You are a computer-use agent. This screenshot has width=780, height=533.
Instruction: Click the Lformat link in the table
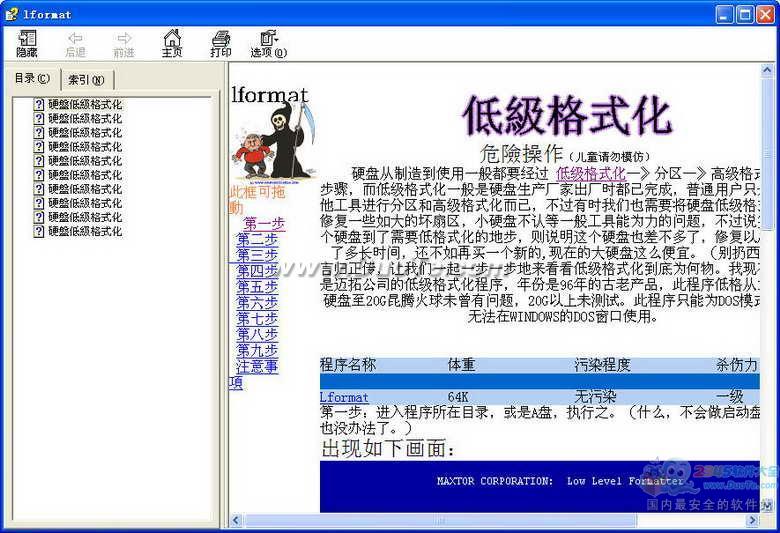(x=344, y=397)
